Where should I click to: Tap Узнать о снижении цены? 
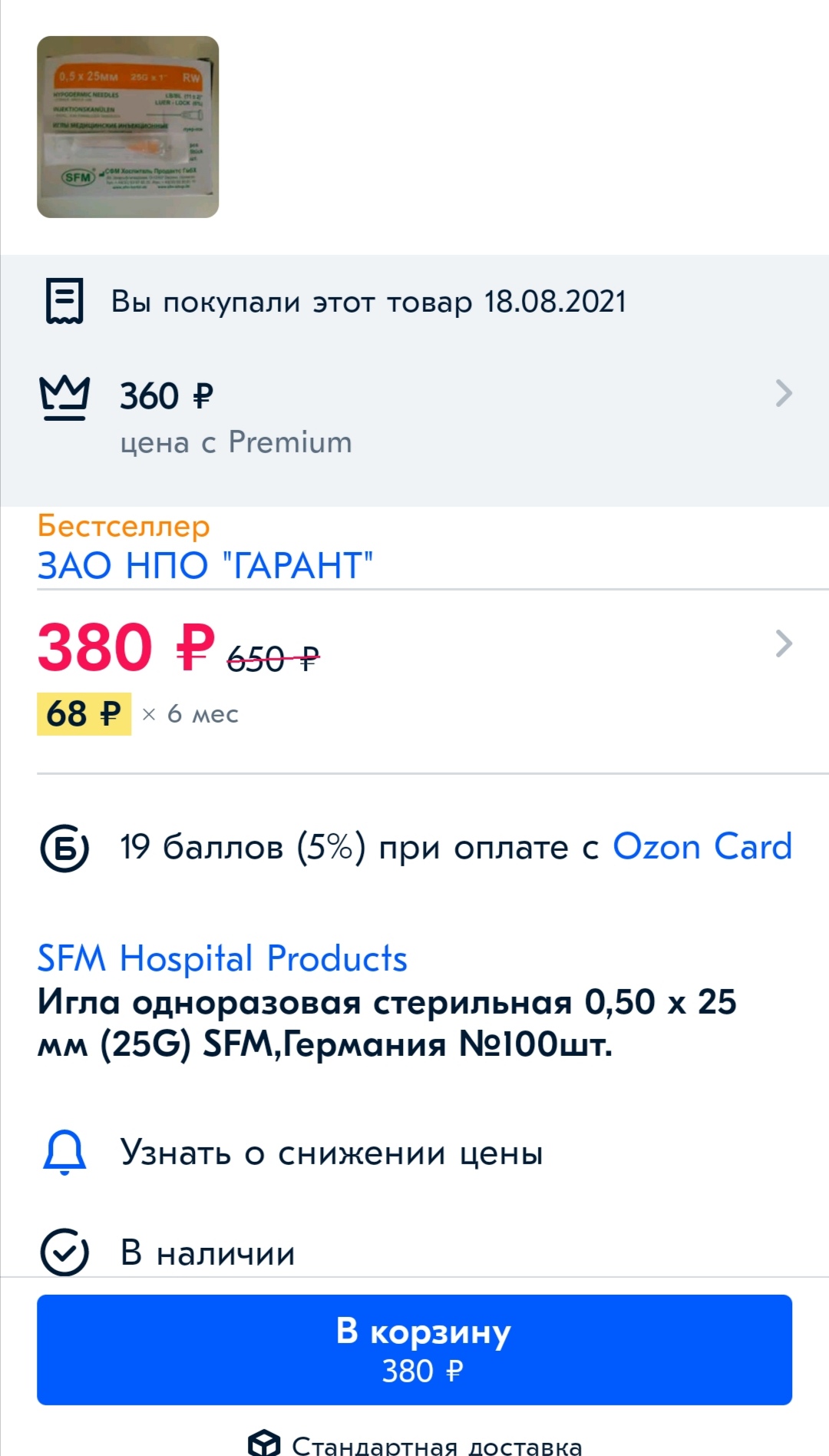(332, 1153)
